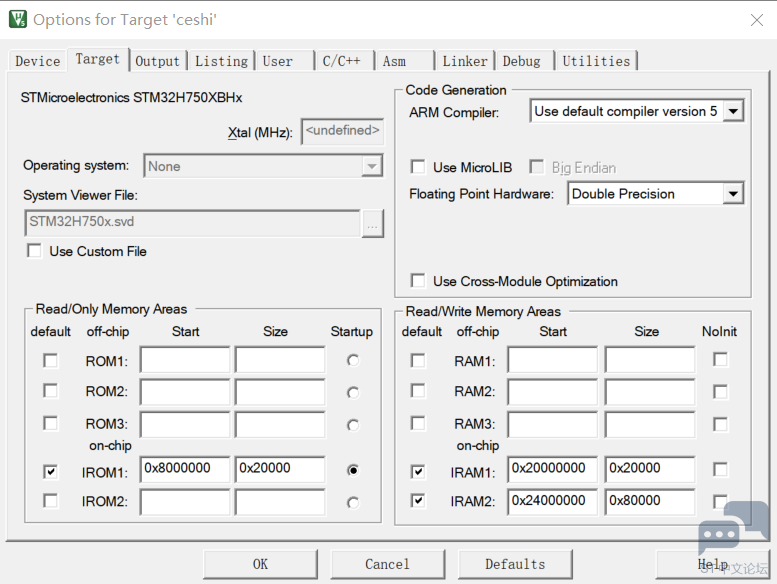The width and height of the screenshot is (777, 584).
Task: Click the Help button
Action: tap(713, 564)
